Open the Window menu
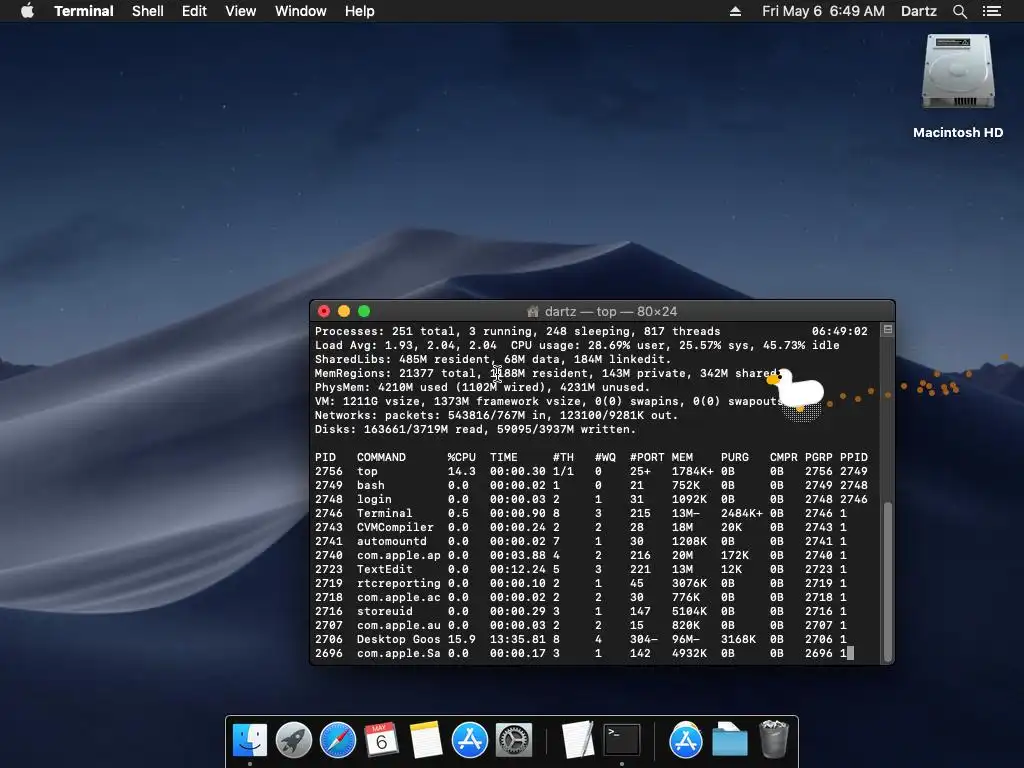Viewport: 1024px width, 768px height. pyautogui.click(x=300, y=11)
